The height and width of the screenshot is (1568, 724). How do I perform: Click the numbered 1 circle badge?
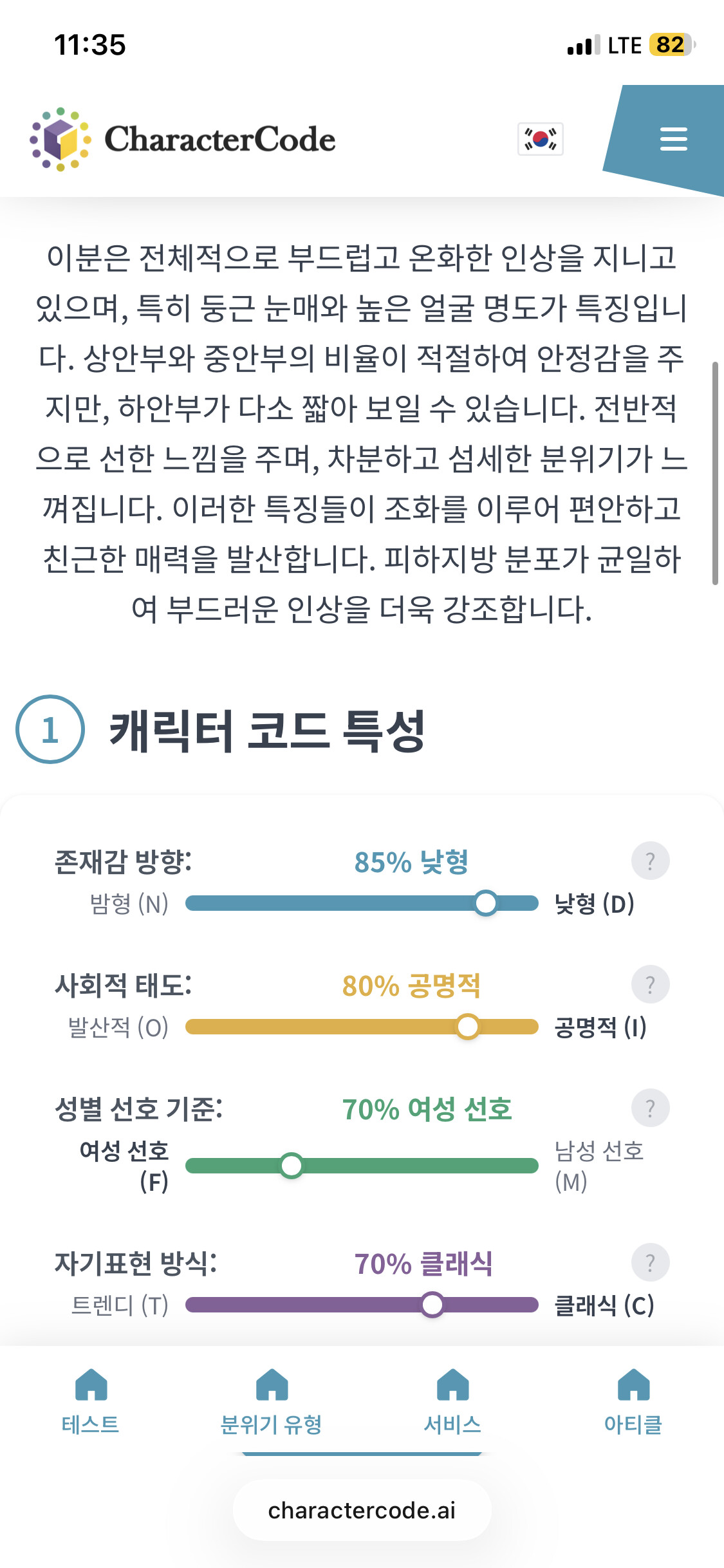point(50,729)
